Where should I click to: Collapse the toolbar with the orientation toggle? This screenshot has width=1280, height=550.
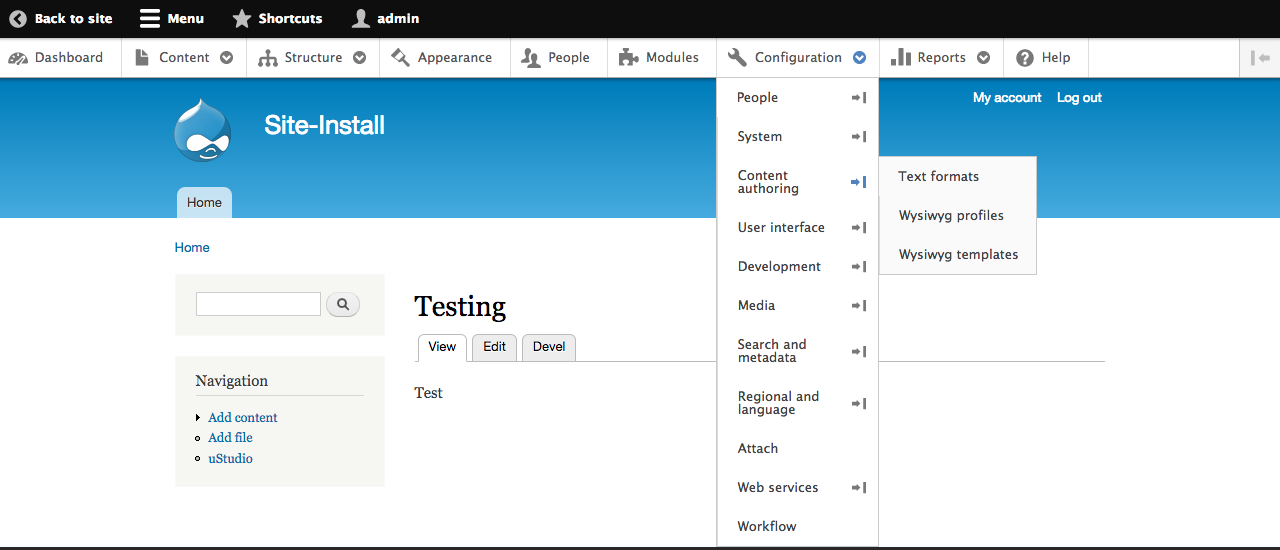1260,58
